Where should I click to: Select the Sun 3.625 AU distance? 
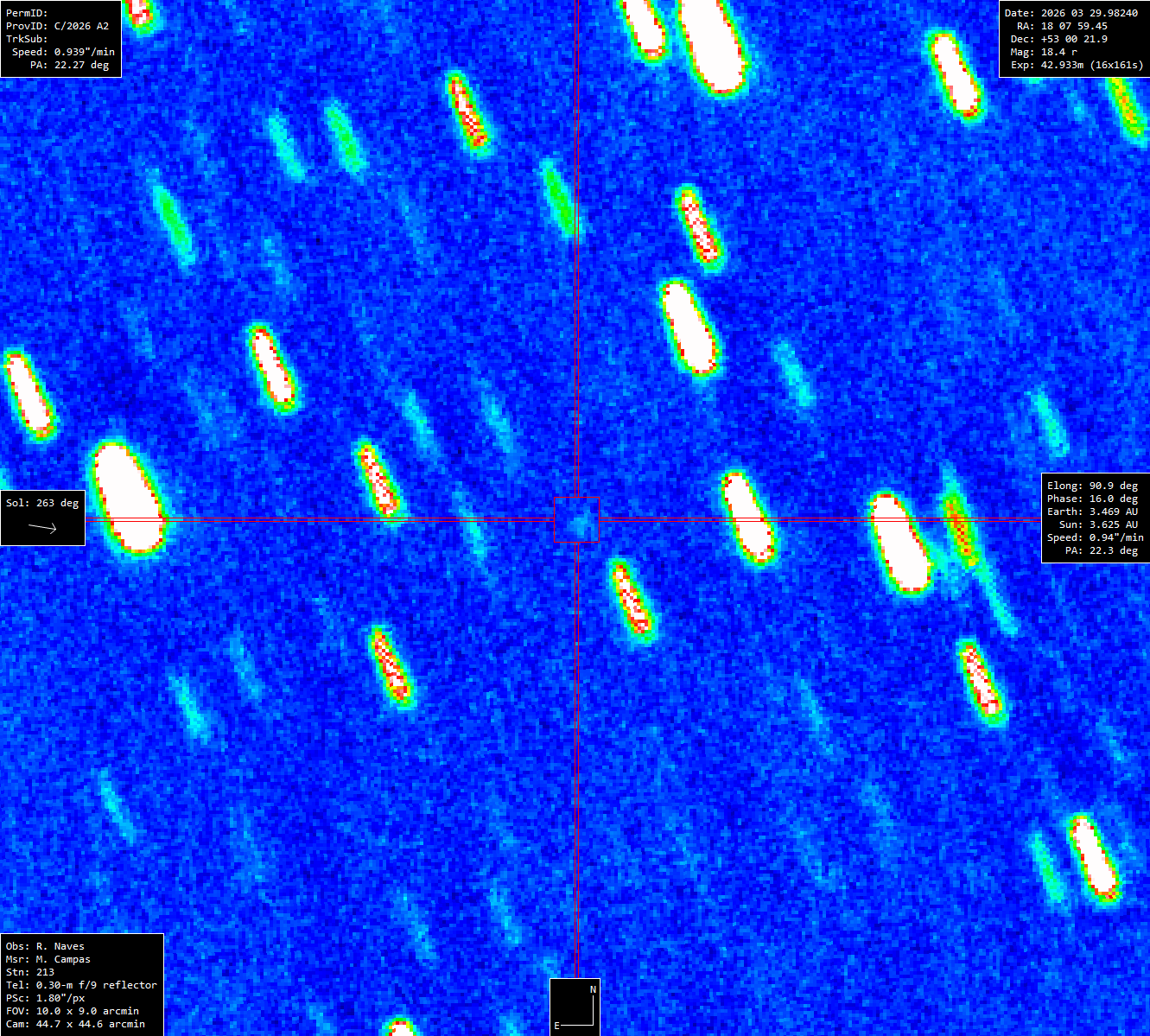point(1098,524)
